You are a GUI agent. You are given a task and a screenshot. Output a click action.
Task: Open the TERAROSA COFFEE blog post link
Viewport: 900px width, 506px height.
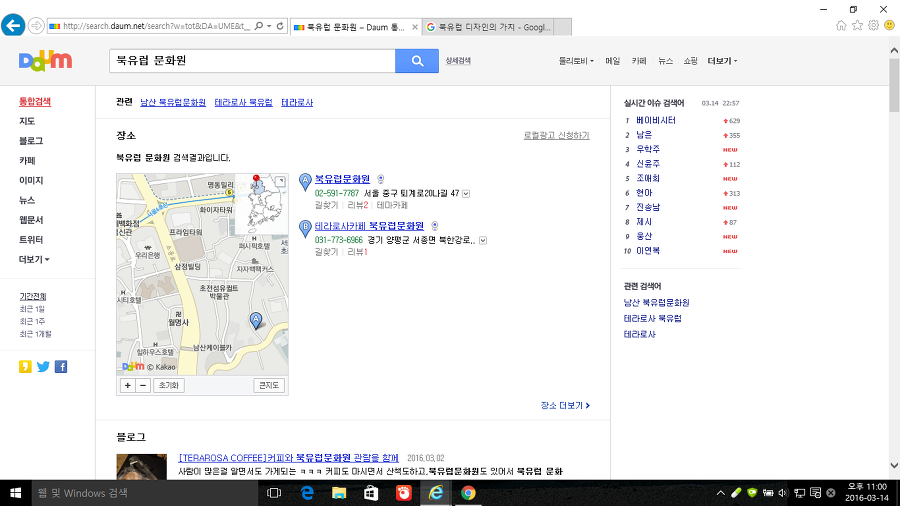click(289, 458)
